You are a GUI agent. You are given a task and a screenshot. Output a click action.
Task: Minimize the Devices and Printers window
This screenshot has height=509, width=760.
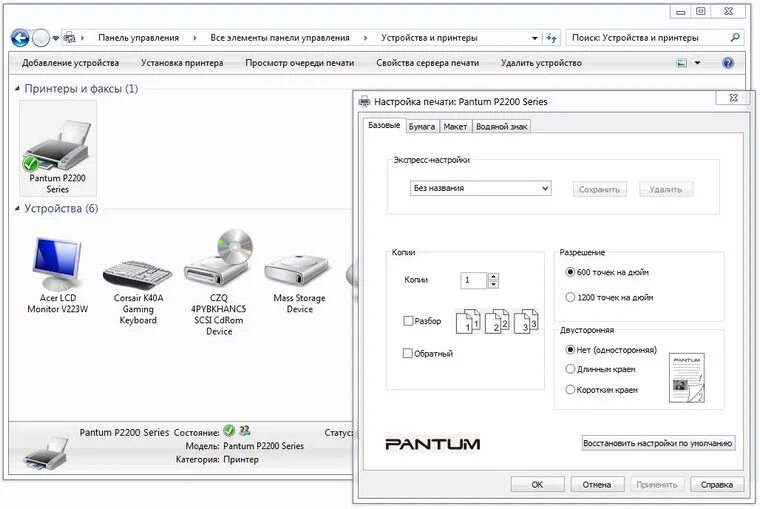[681, 12]
